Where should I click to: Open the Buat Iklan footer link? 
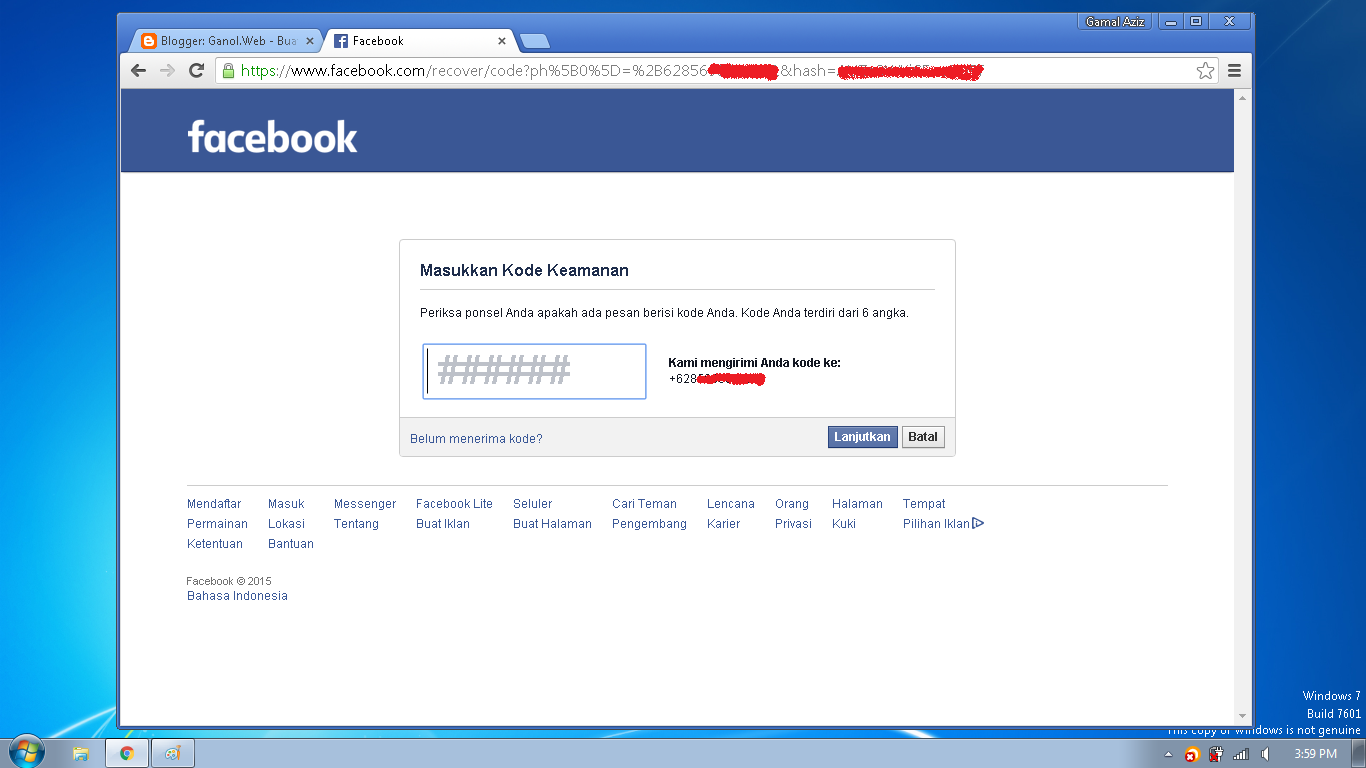tap(443, 524)
